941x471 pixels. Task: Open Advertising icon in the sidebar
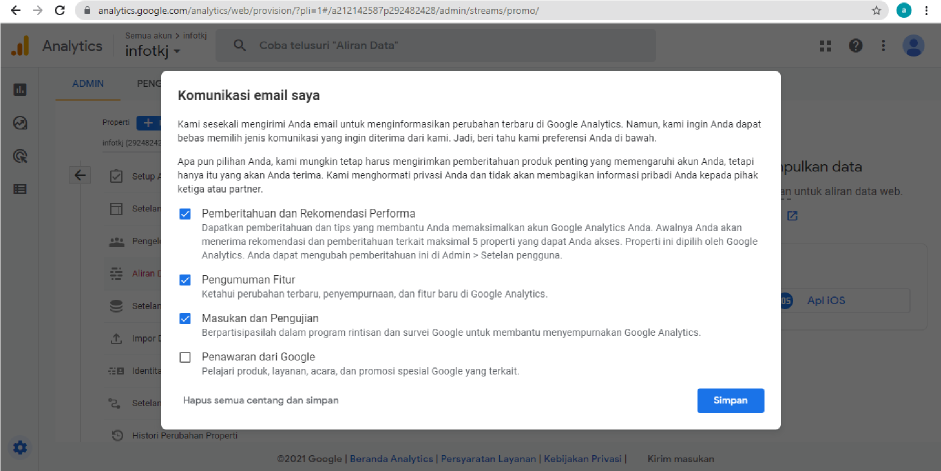point(20,157)
